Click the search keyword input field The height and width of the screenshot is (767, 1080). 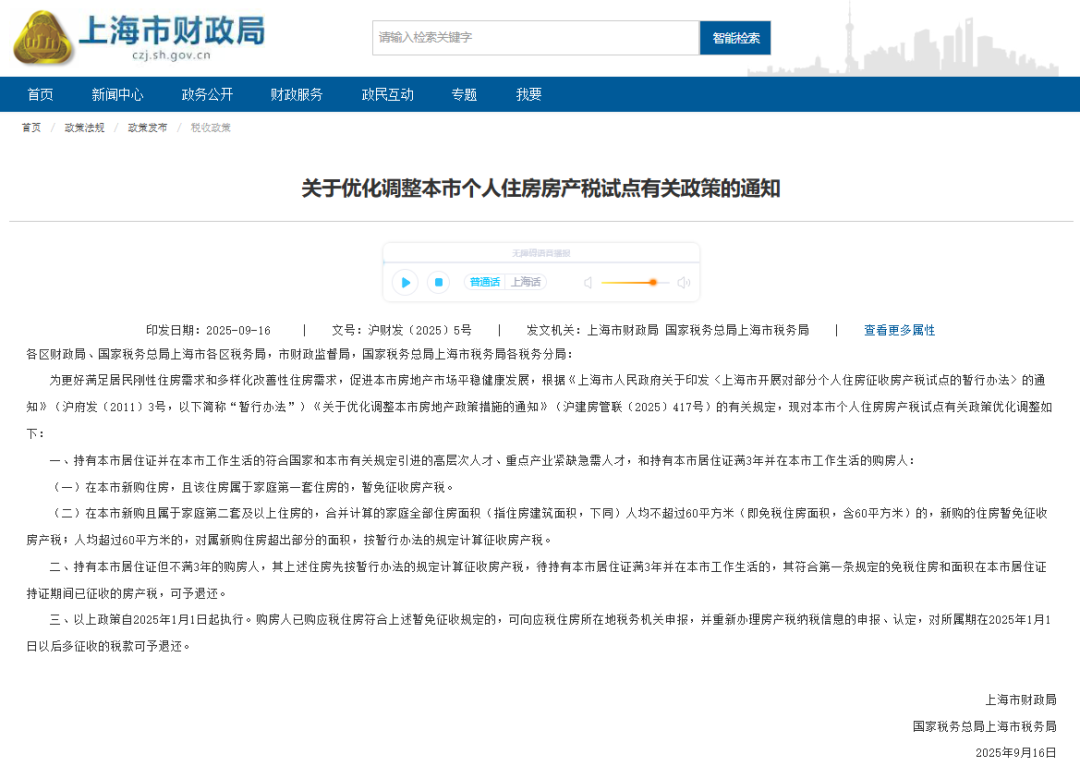pos(536,37)
